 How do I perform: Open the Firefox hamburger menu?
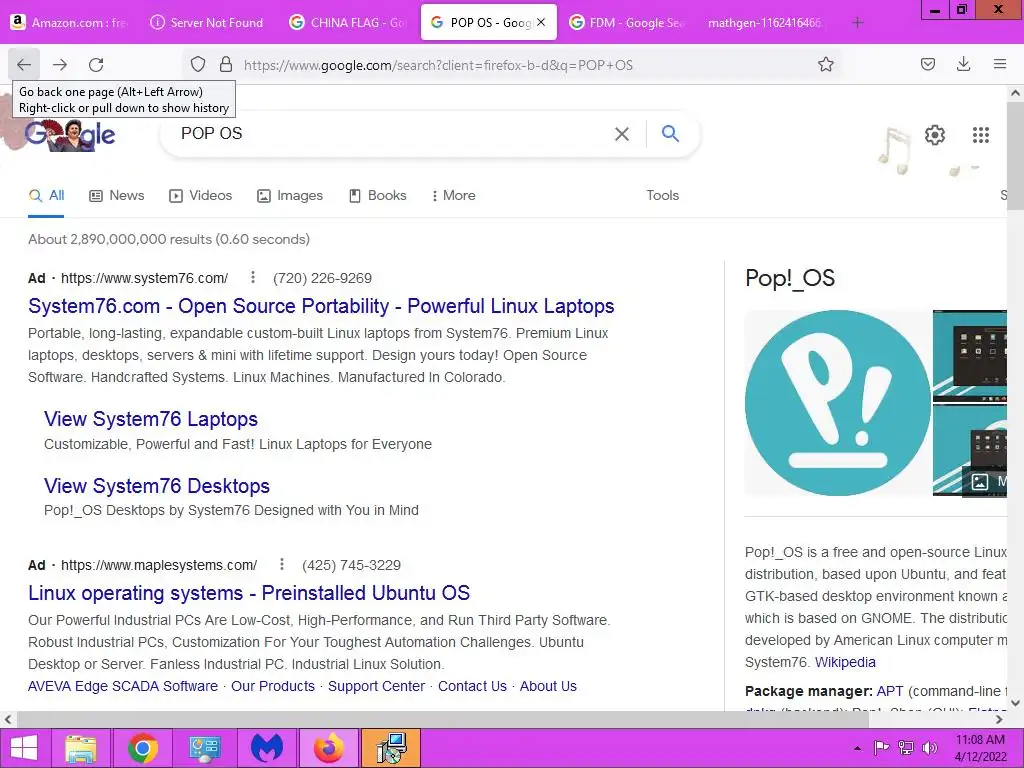click(x=999, y=64)
